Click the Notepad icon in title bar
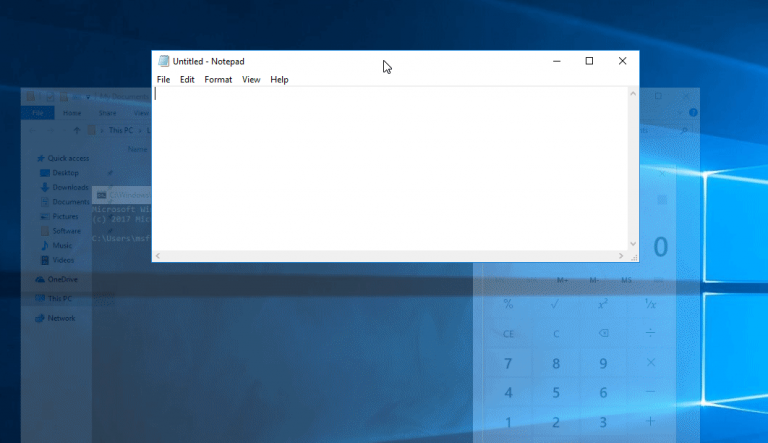 click(x=164, y=61)
